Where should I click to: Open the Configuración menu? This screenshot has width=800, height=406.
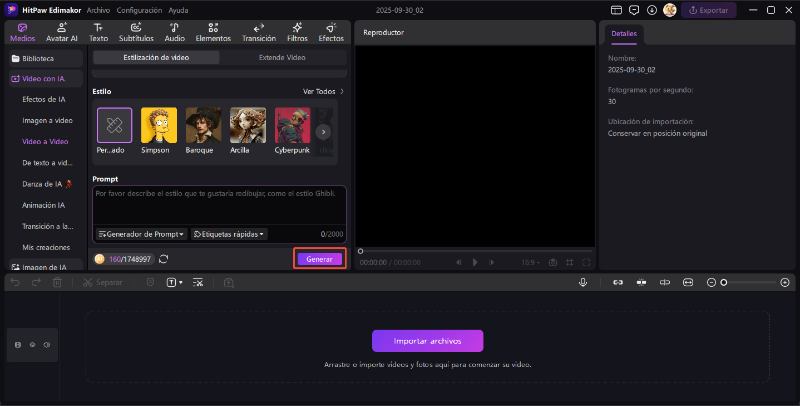[139, 10]
